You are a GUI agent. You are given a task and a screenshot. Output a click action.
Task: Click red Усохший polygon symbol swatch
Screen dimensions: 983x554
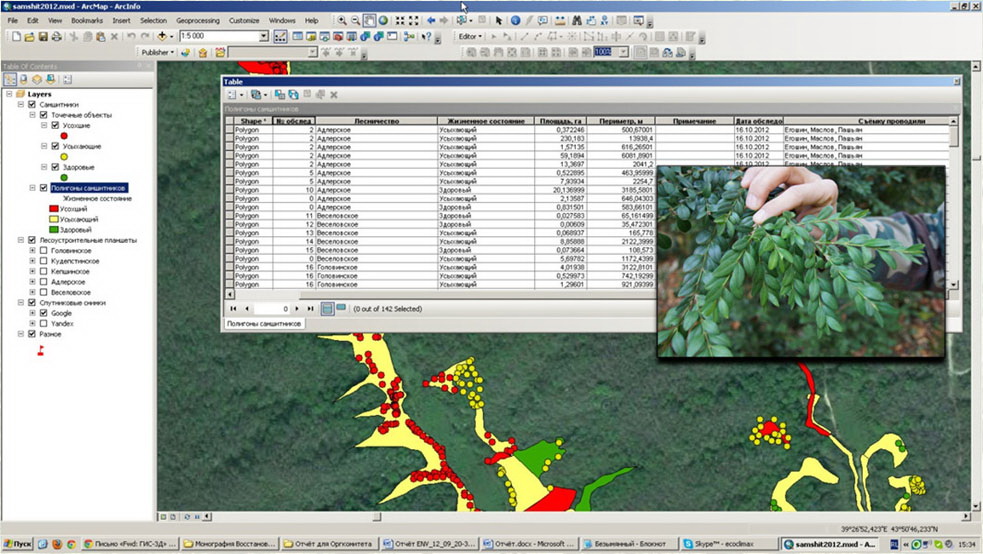[x=54, y=209]
